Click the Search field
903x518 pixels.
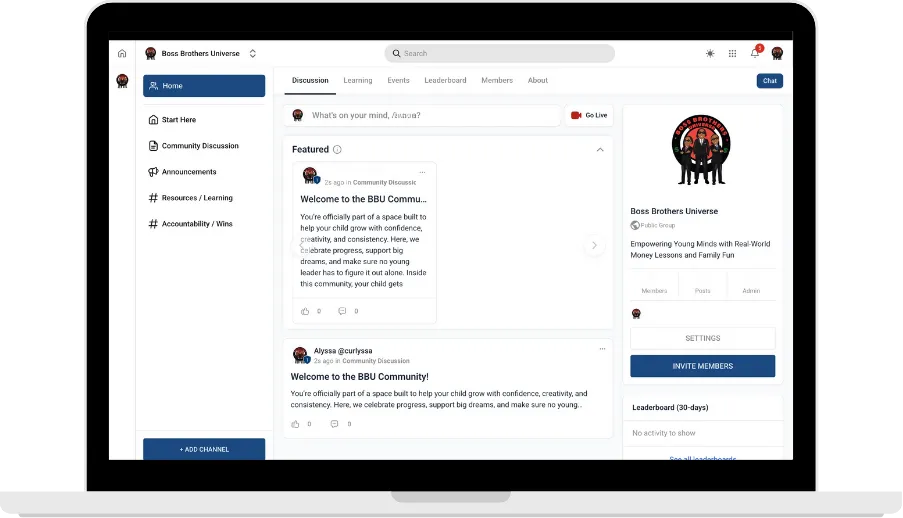[499, 54]
